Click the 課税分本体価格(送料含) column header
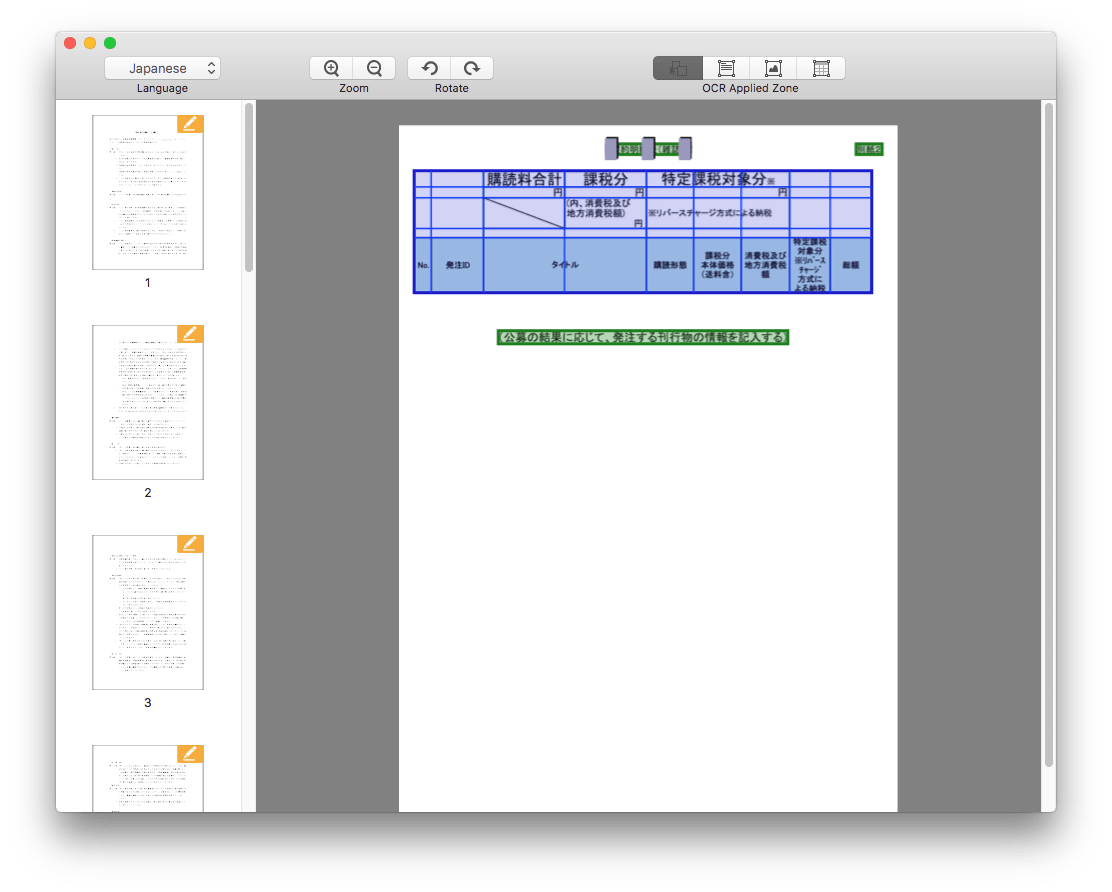Image resolution: width=1112 pixels, height=892 pixels. point(717,264)
